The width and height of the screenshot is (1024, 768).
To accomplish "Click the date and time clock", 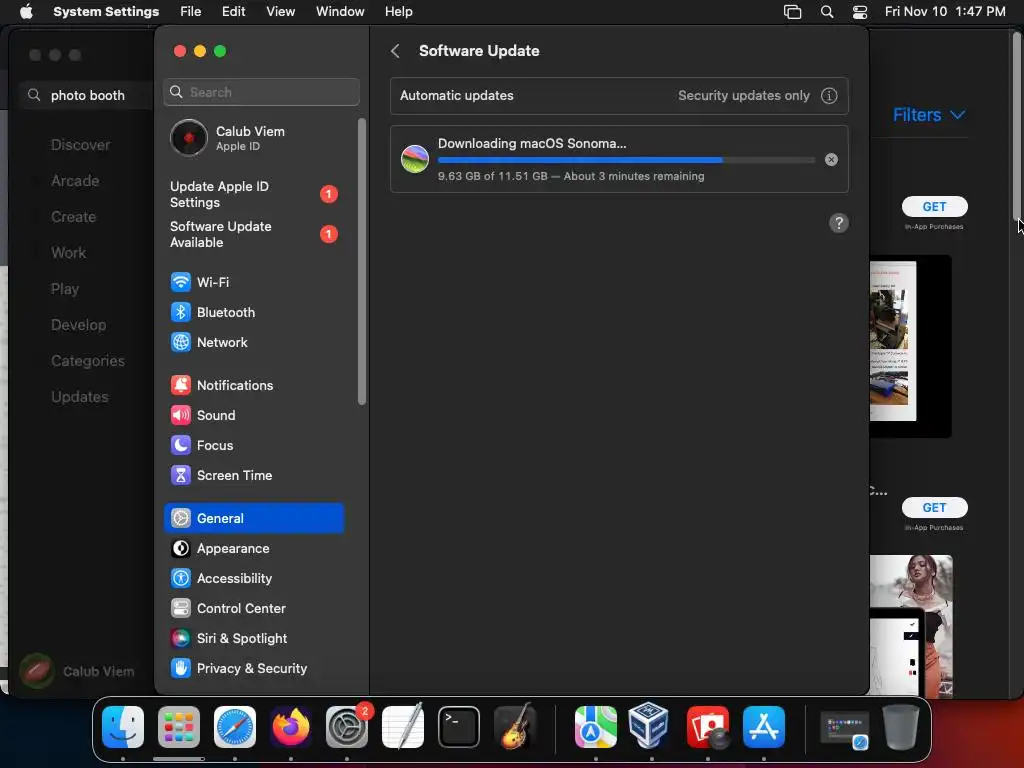I will (x=945, y=11).
